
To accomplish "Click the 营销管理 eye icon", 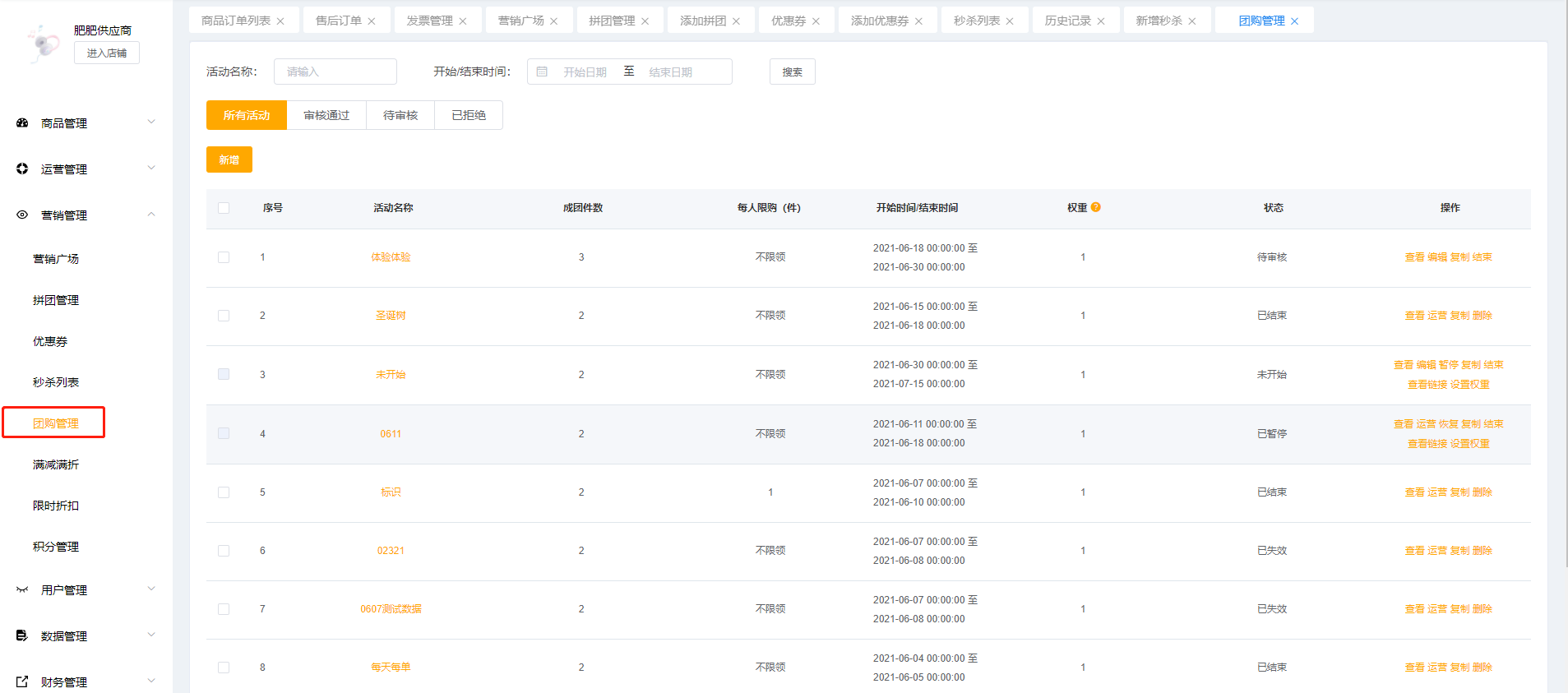I will point(22,215).
